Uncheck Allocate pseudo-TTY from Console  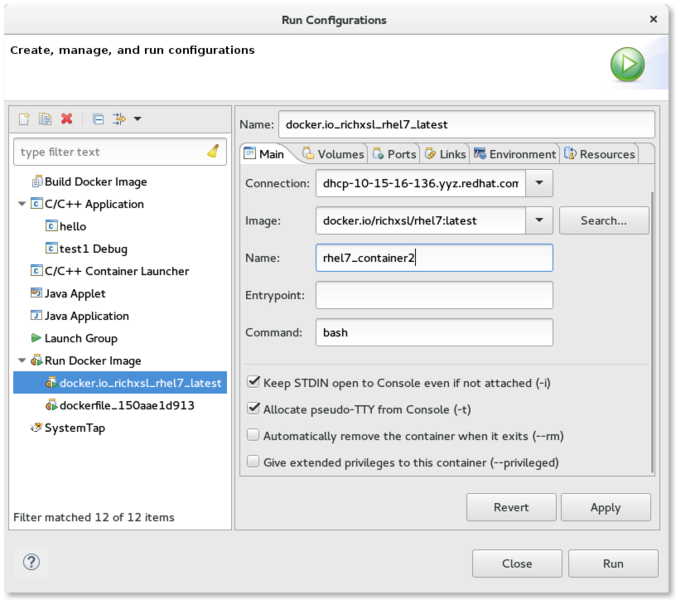pos(253,408)
